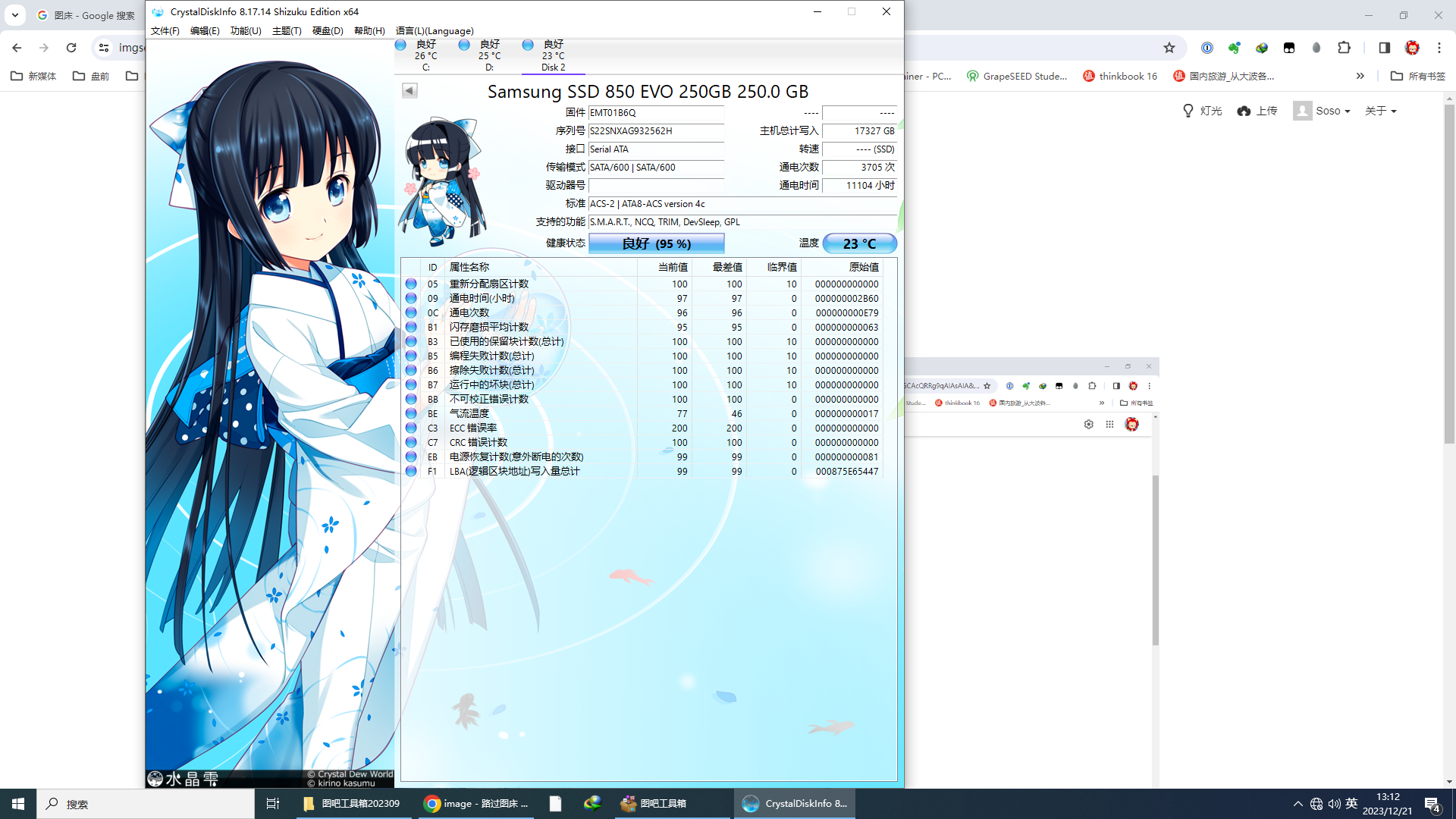Switch to Chrome image taskbar item
The image size is (1456, 819).
[x=476, y=804]
